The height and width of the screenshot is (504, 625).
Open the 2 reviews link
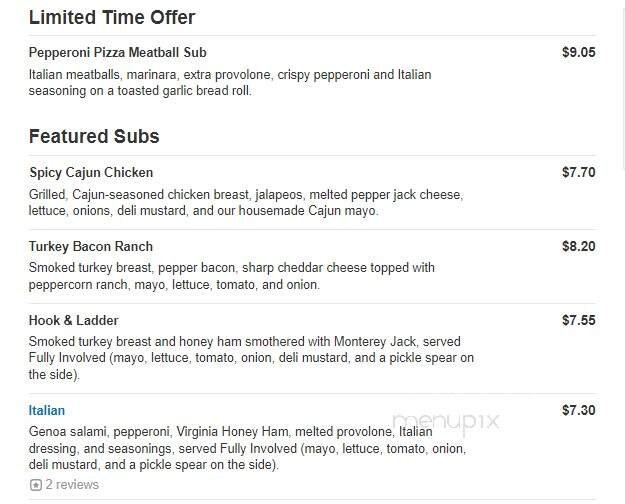[72, 485]
